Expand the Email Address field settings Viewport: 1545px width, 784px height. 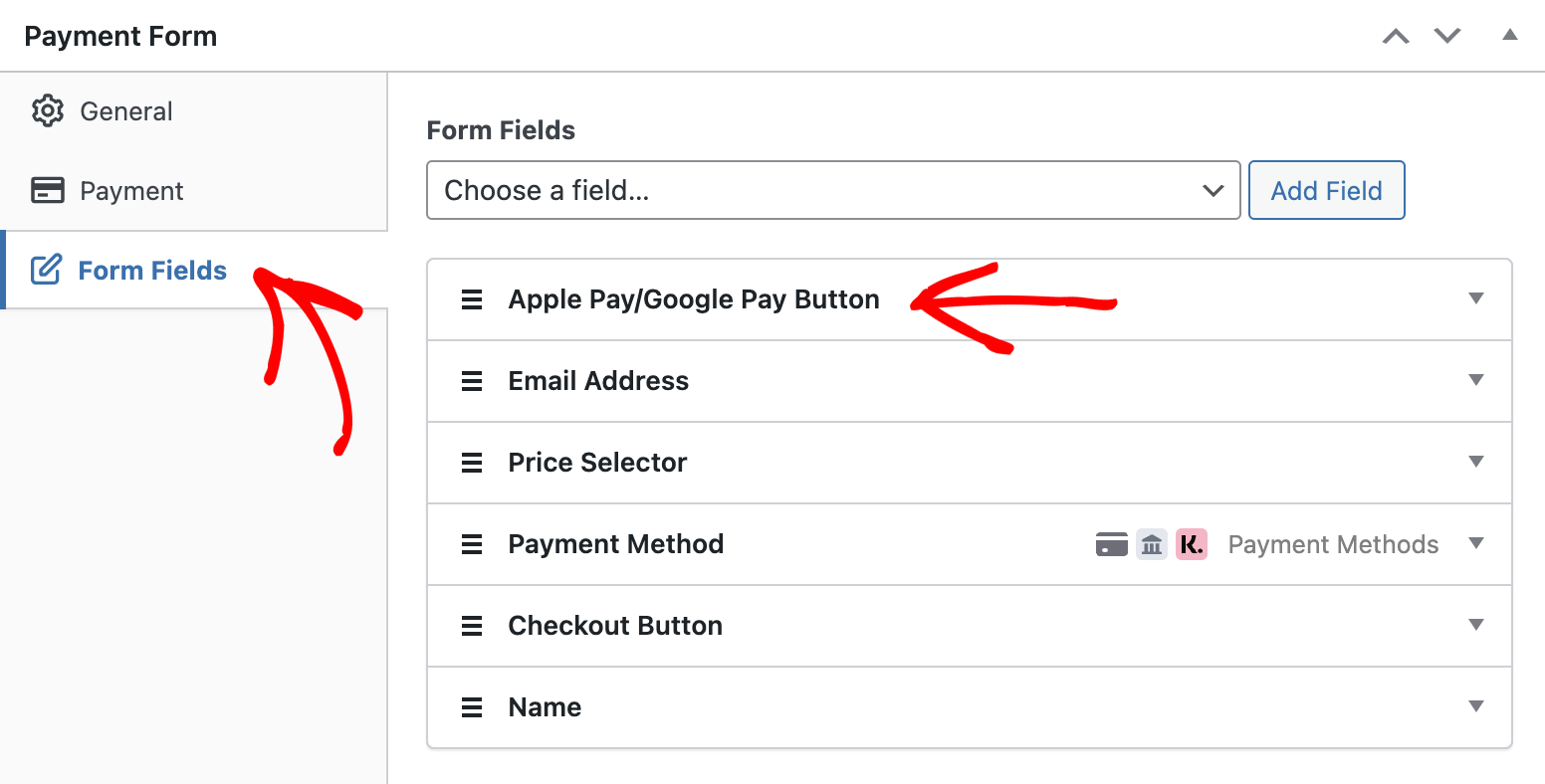pyautogui.click(x=1476, y=380)
